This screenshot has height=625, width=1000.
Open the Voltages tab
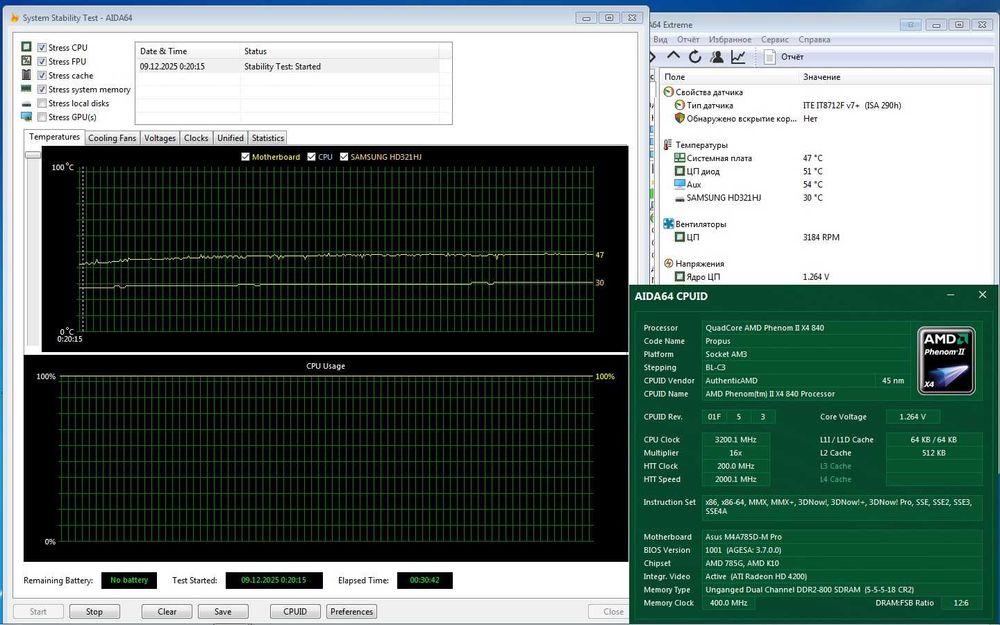[x=159, y=138]
